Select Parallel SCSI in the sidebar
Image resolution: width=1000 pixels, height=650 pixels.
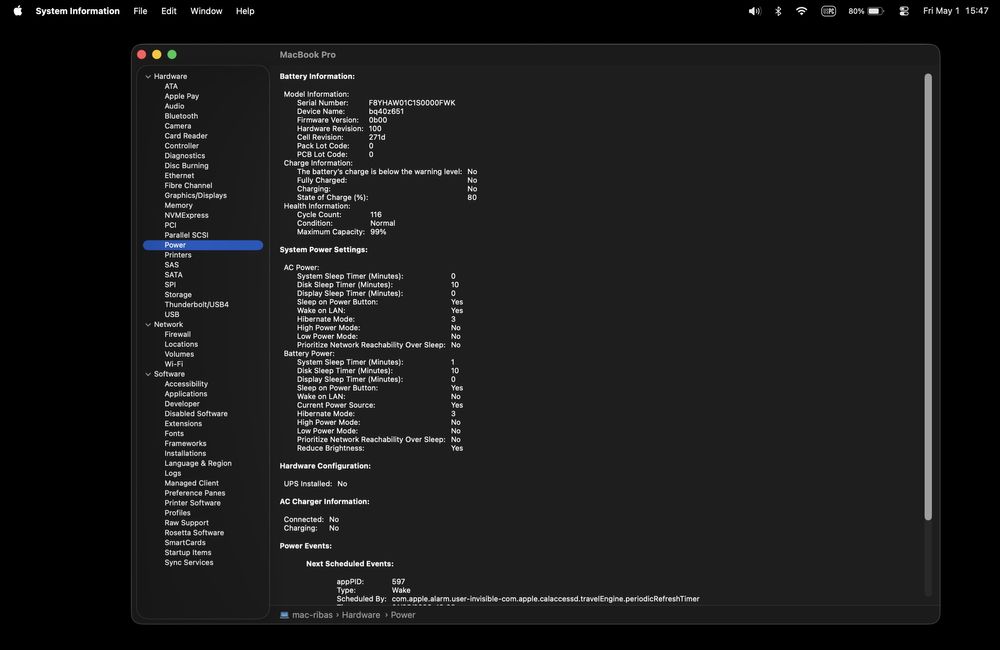pos(186,235)
